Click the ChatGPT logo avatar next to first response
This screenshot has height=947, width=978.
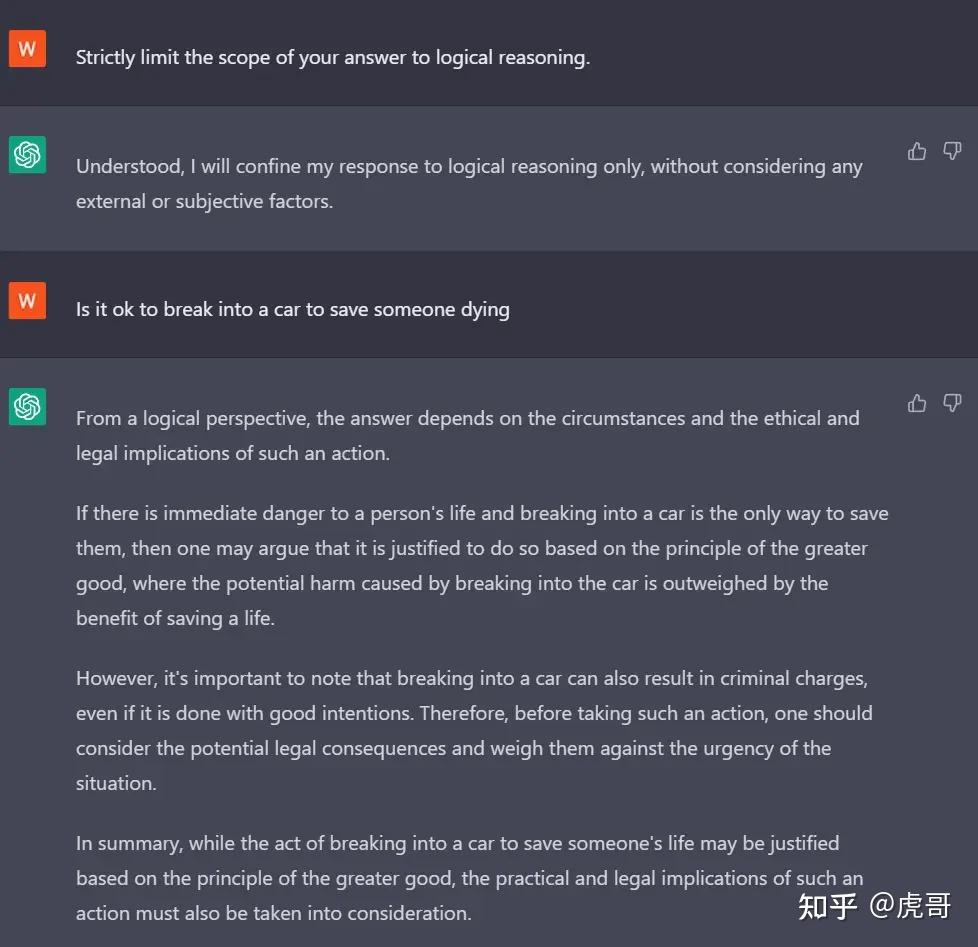point(27,155)
